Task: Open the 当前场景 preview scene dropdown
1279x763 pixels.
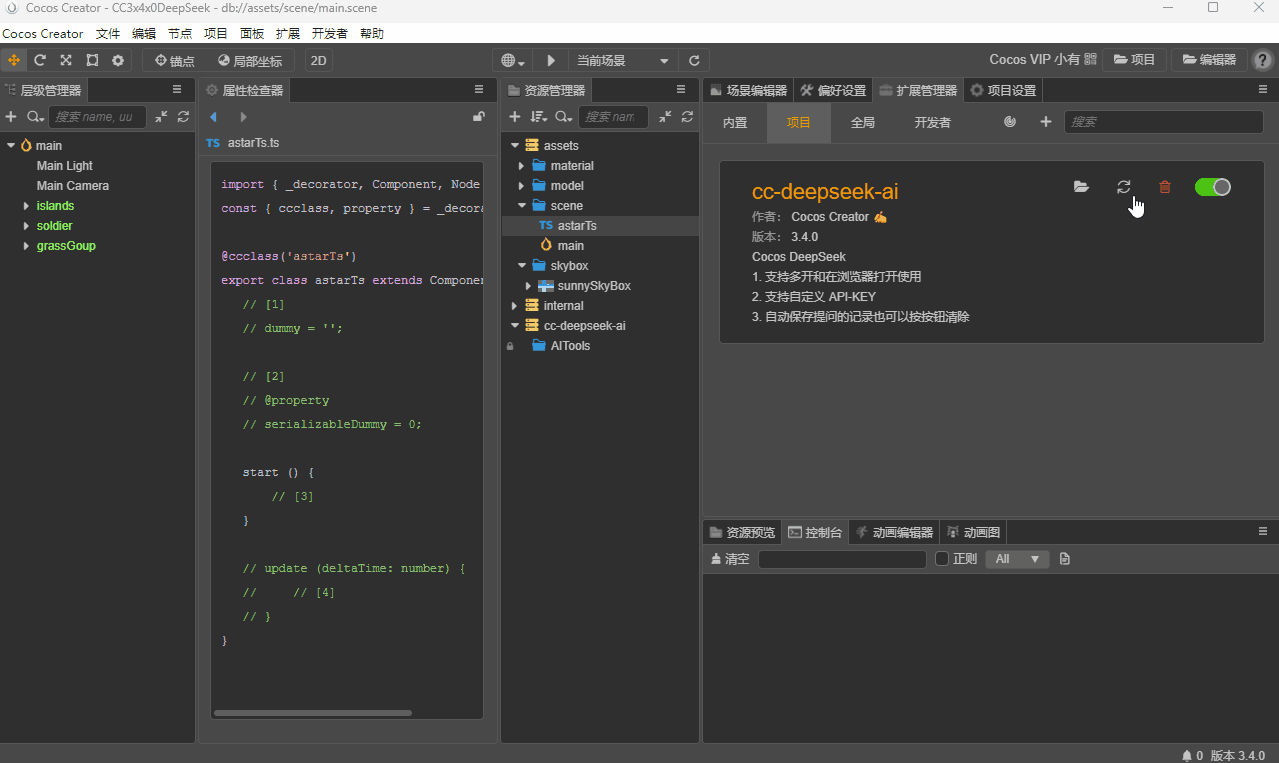Action: tap(623, 60)
